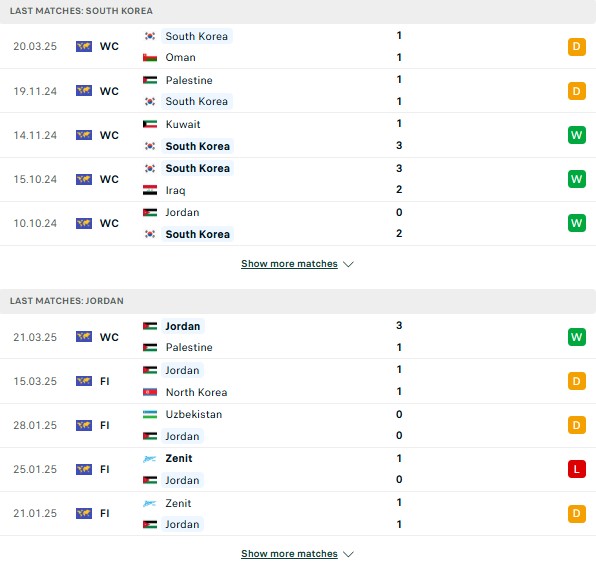Click the FI competition icon for 15.03.25 match
596x572 pixels.
click(84, 381)
